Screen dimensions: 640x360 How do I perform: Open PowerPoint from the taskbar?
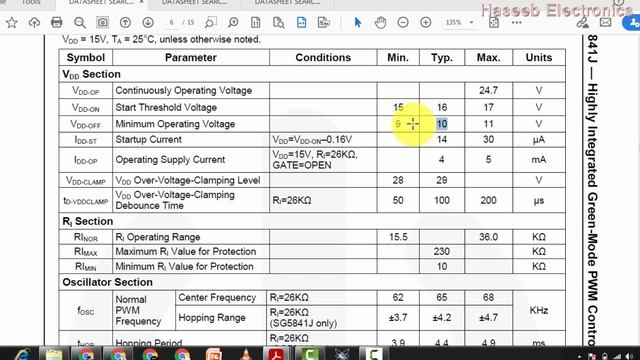point(214,354)
